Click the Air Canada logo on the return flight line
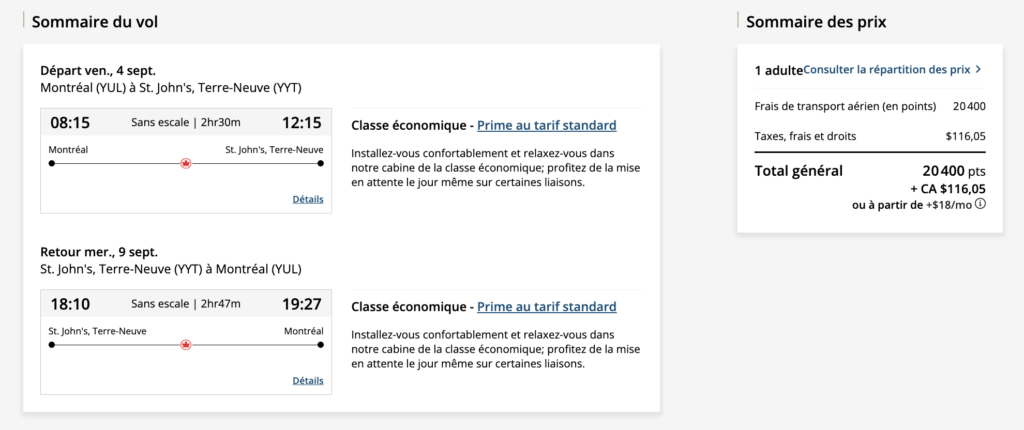 [x=185, y=344]
